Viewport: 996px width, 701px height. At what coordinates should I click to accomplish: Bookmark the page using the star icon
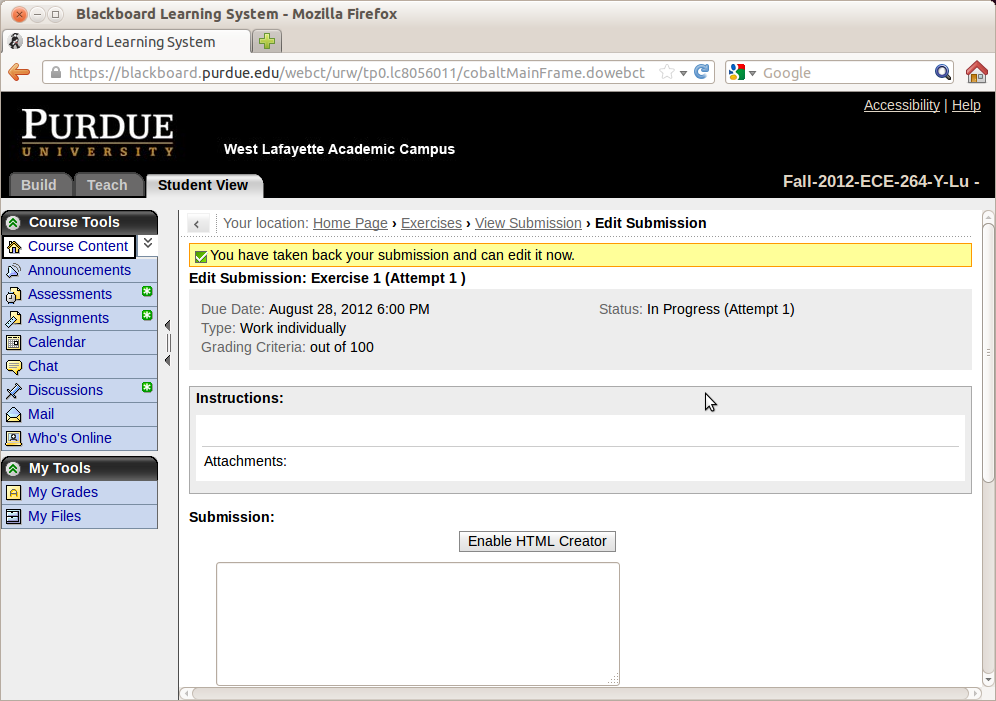666,72
